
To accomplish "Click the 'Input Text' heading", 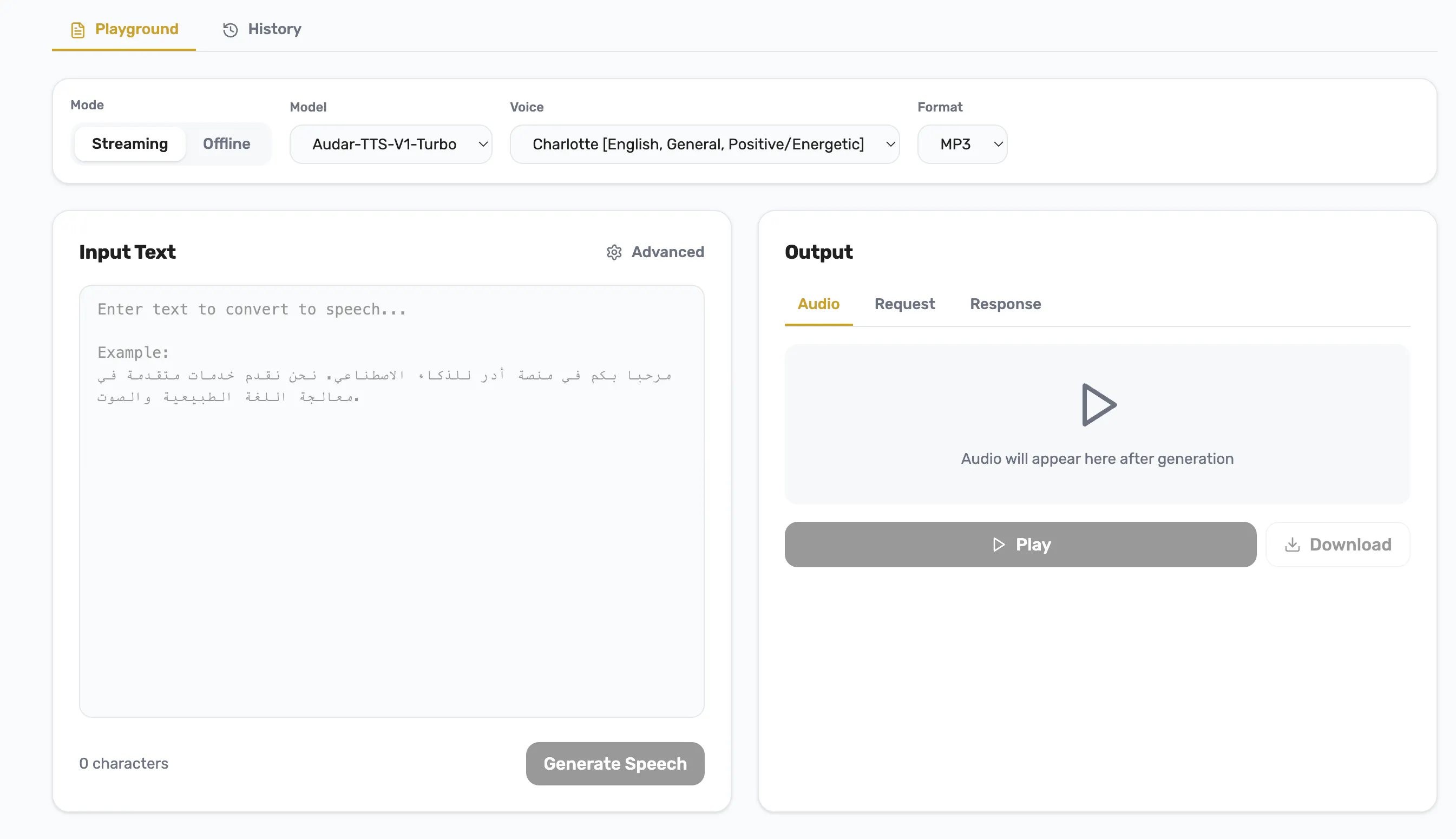I will pos(127,252).
